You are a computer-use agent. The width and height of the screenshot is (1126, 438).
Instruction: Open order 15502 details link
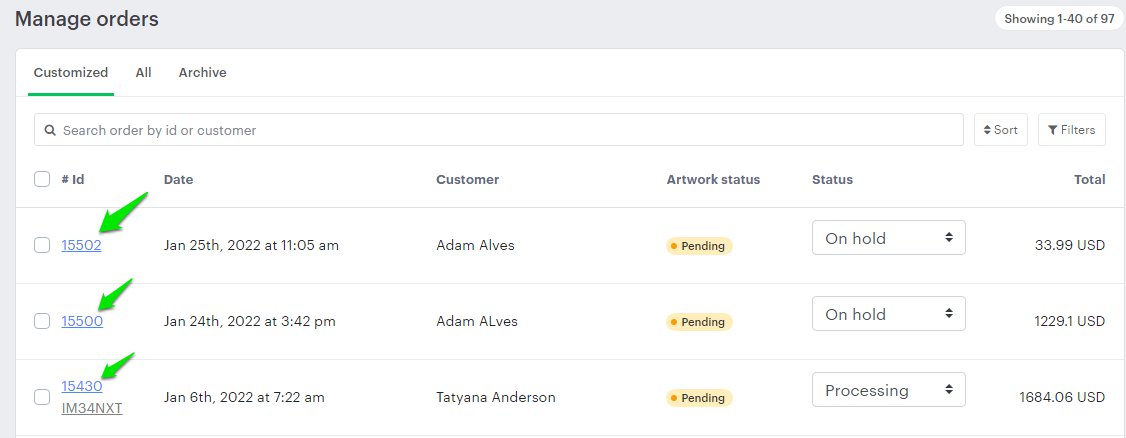click(x=81, y=245)
